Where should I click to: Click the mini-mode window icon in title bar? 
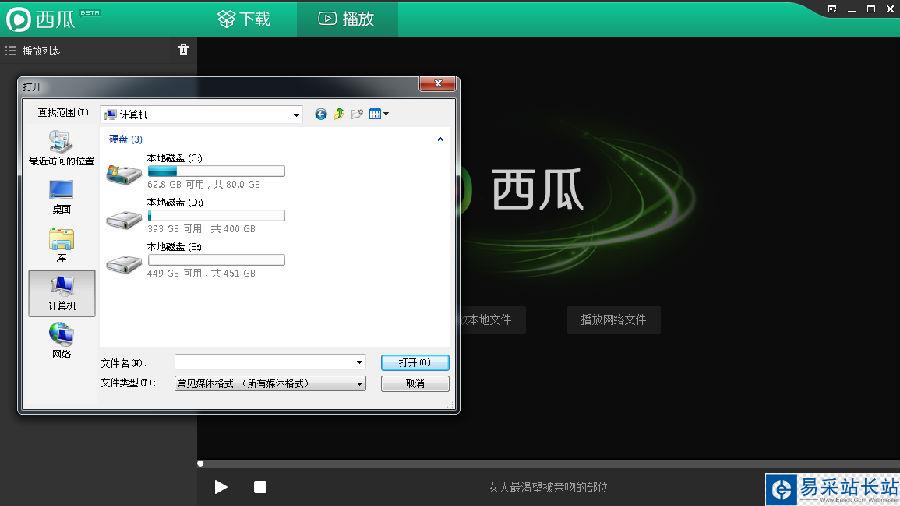[x=832, y=9]
